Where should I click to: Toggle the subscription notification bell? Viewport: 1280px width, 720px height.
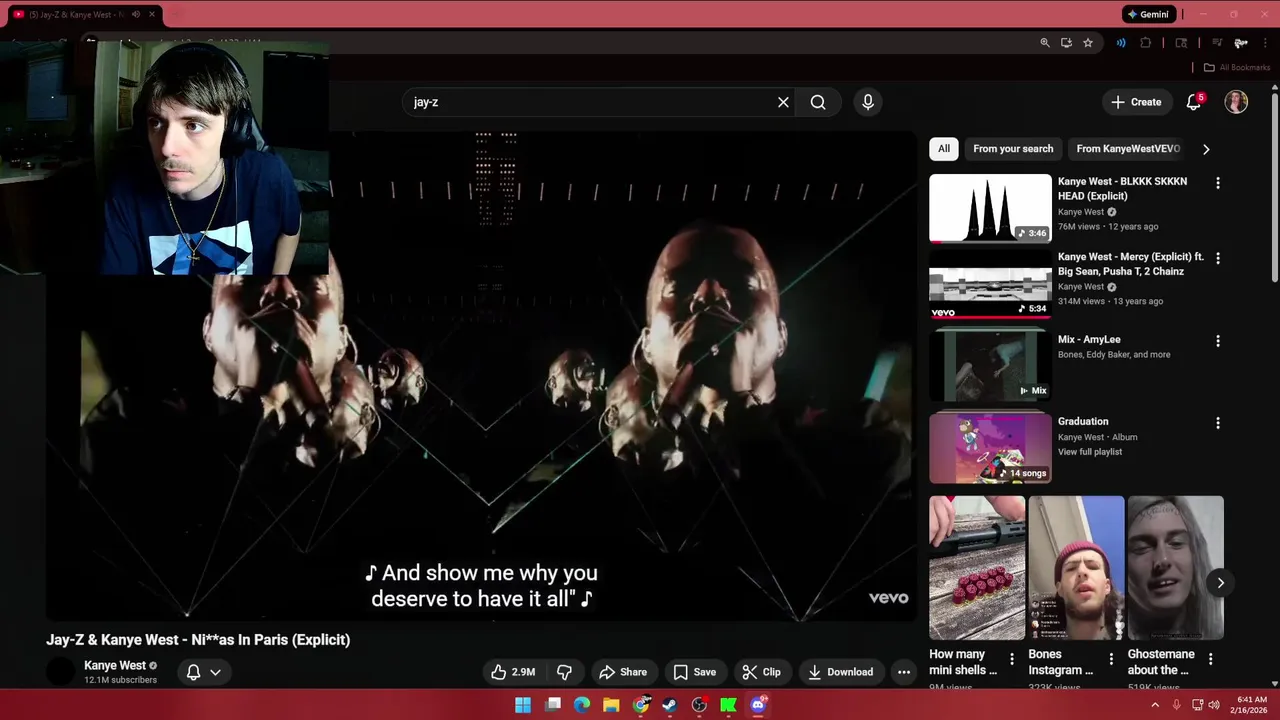tap(203, 672)
